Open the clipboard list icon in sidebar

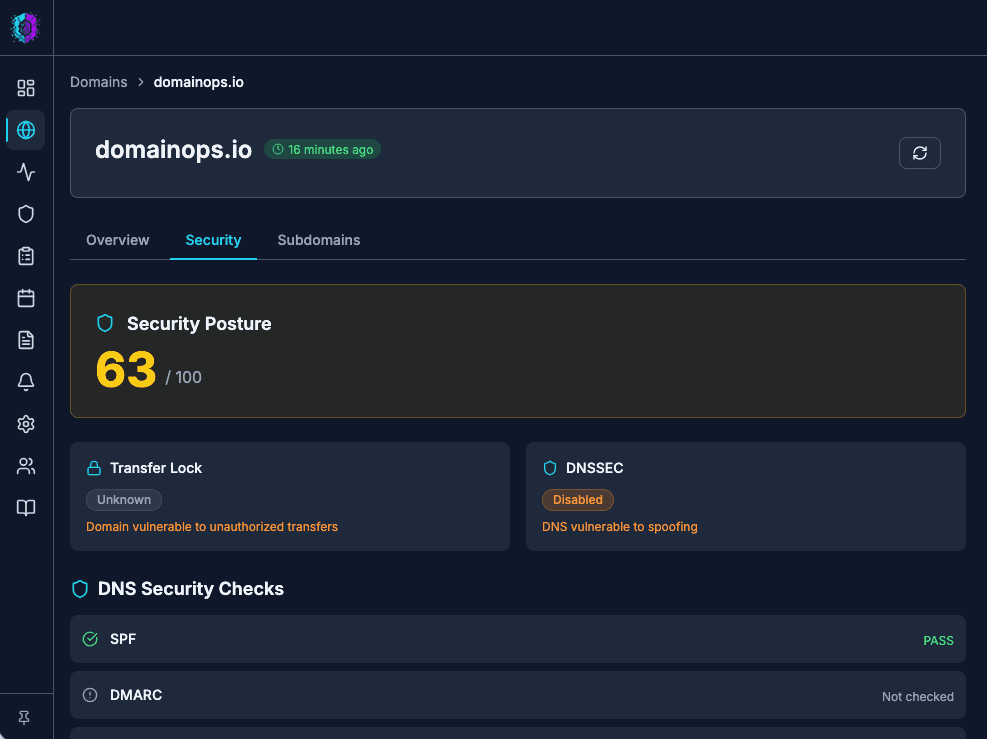click(26, 256)
